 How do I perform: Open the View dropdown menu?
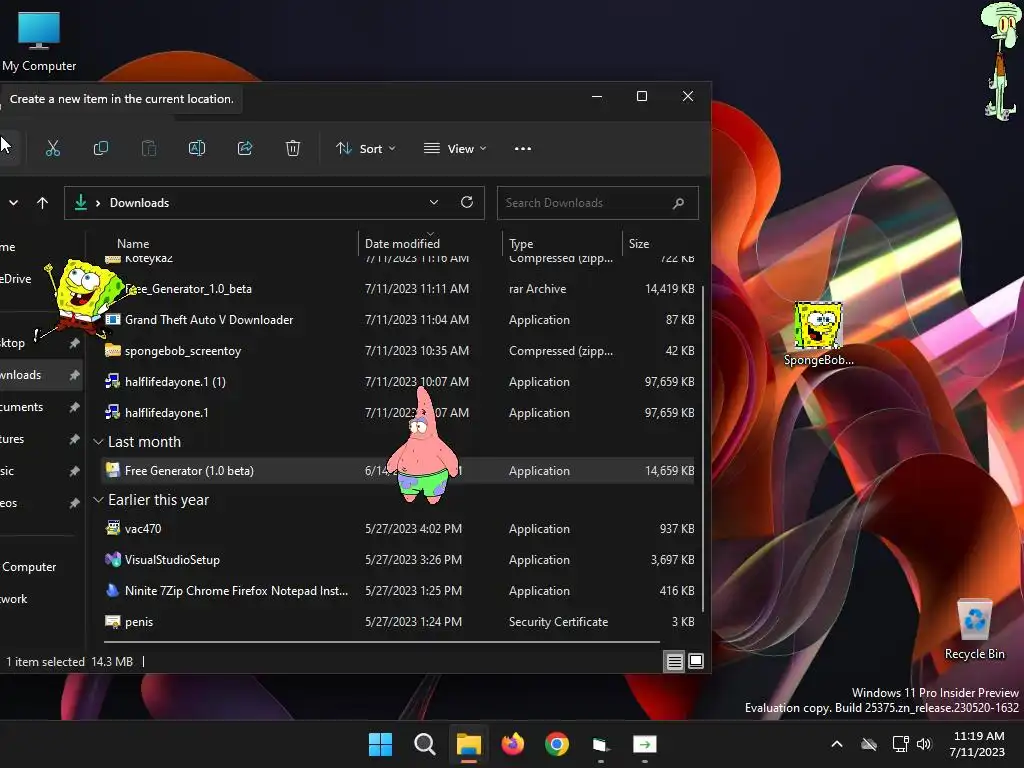coord(455,149)
